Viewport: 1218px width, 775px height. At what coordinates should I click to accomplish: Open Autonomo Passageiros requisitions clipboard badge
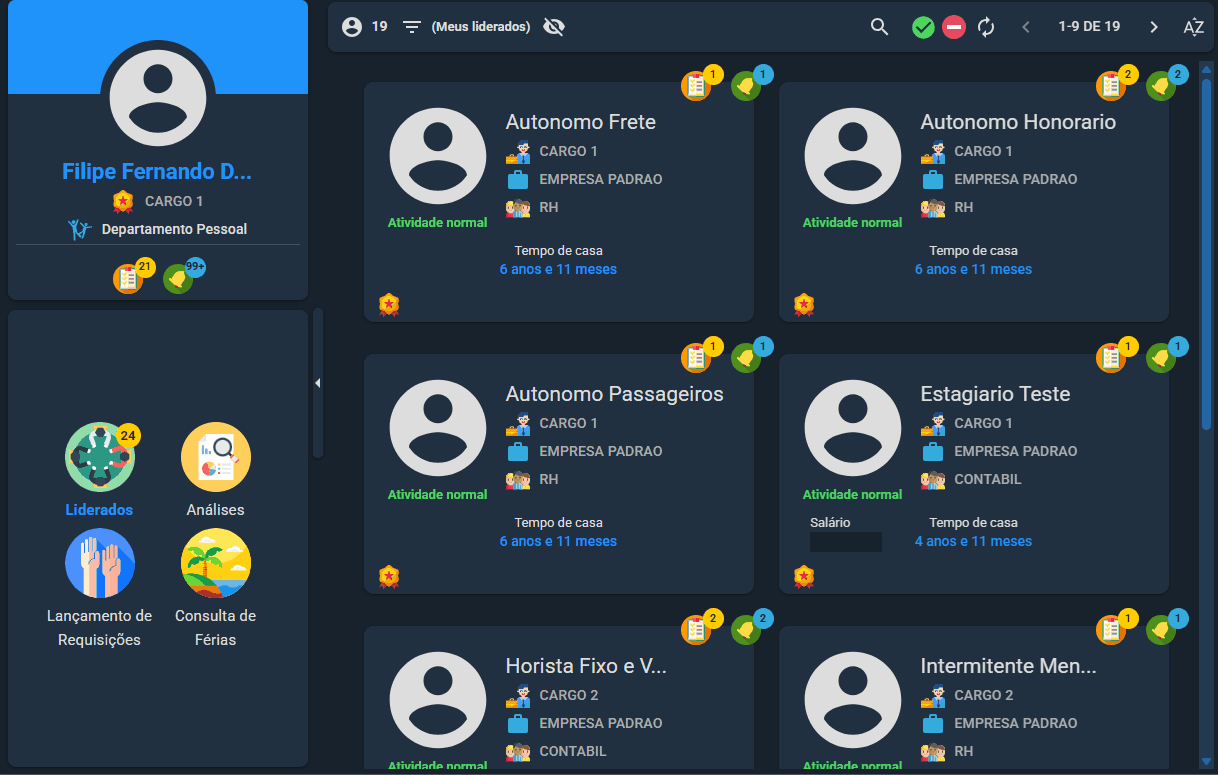pyautogui.click(x=696, y=358)
